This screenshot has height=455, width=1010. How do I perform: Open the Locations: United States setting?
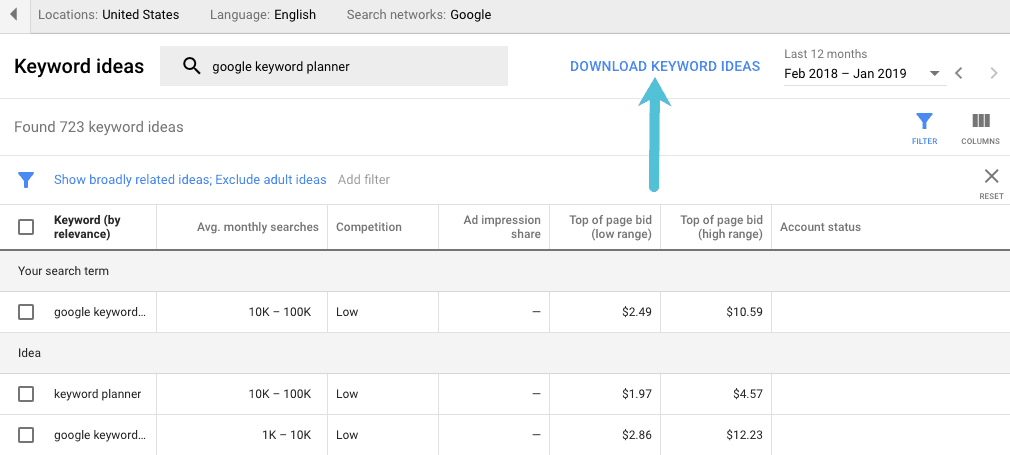(x=108, y=15)
